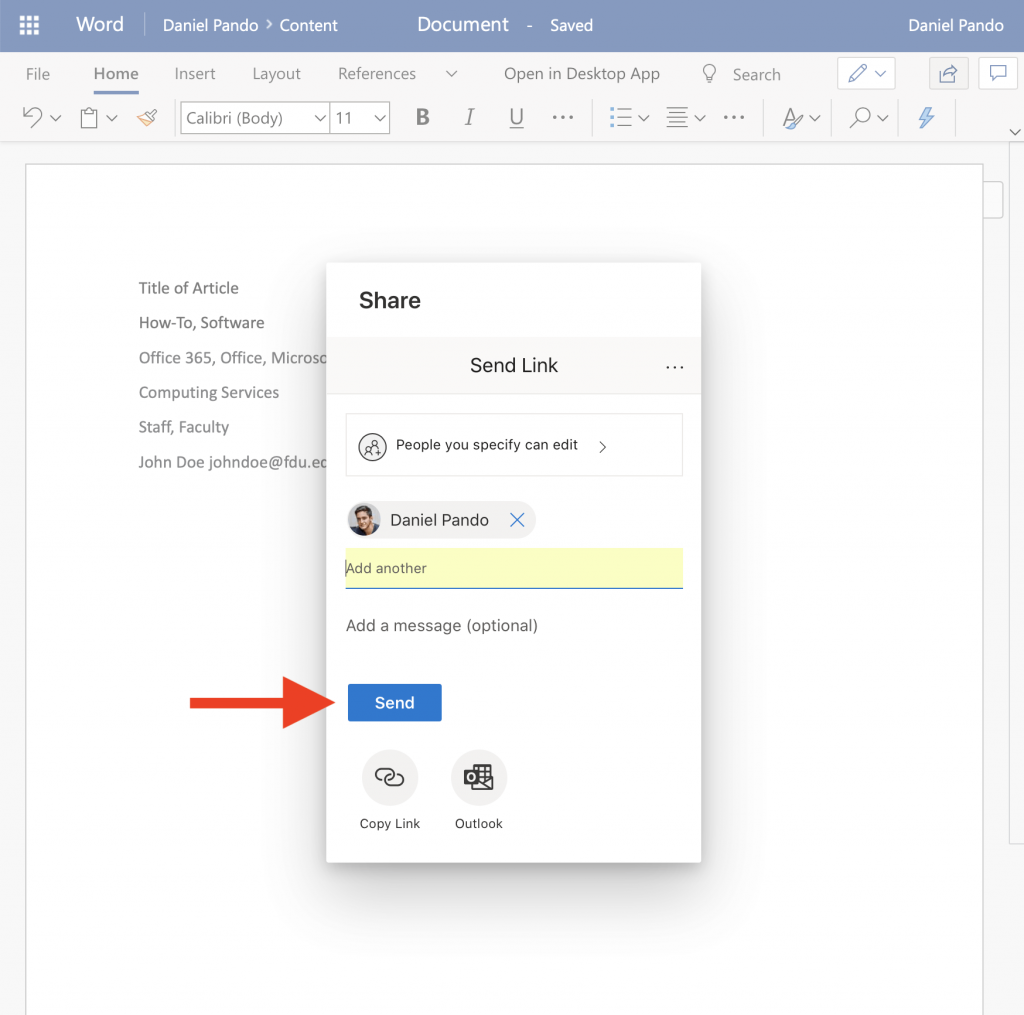The width and height of the screenshot is (1024, 1015).
Task: Expand the ribbon chevron at right edge
Action: coord(1014,132)
